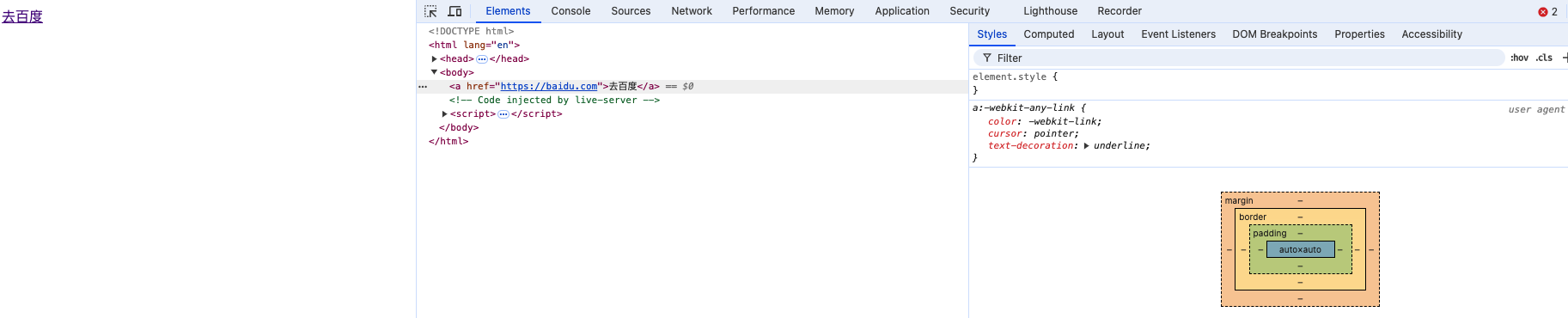
Task: Focus the Styles Filter input field
Action: 1240,58
